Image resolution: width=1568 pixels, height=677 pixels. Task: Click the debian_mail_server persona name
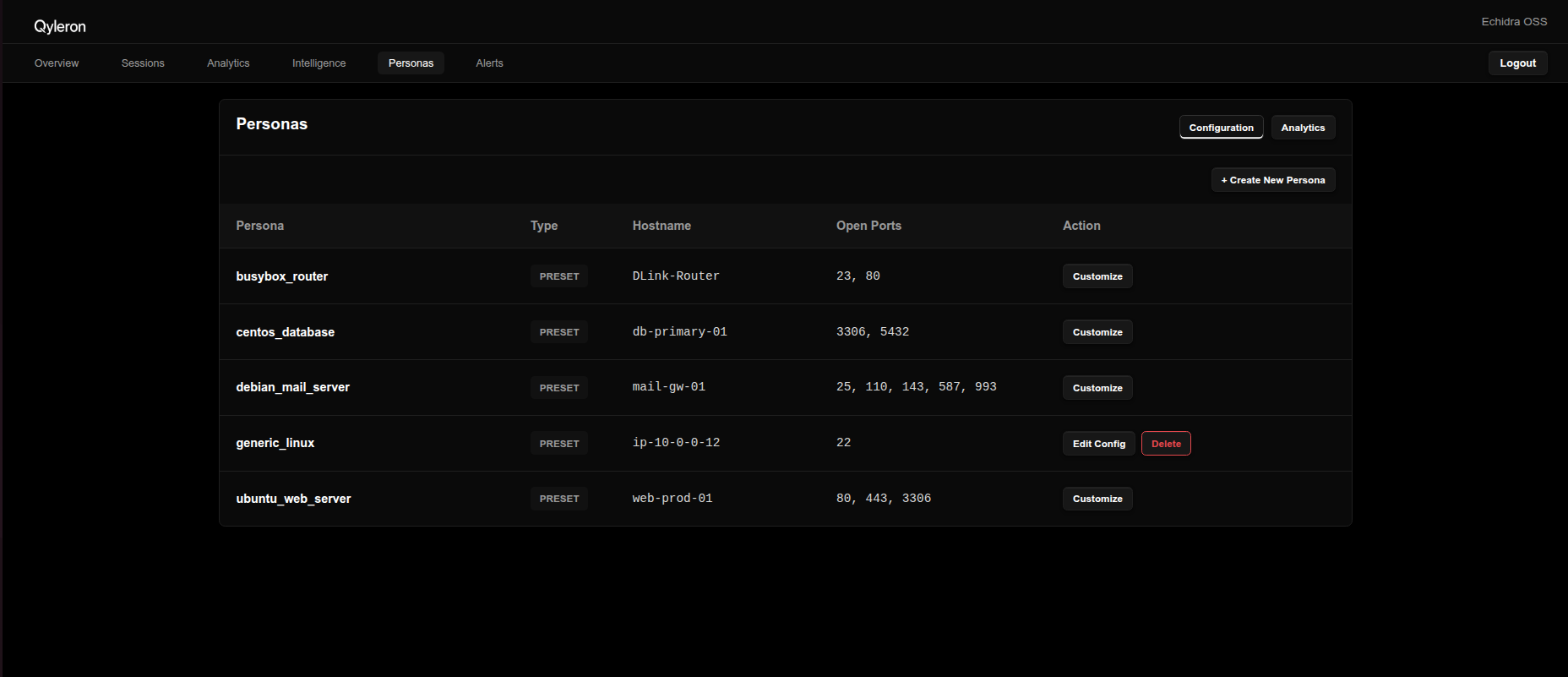point(293,387)
